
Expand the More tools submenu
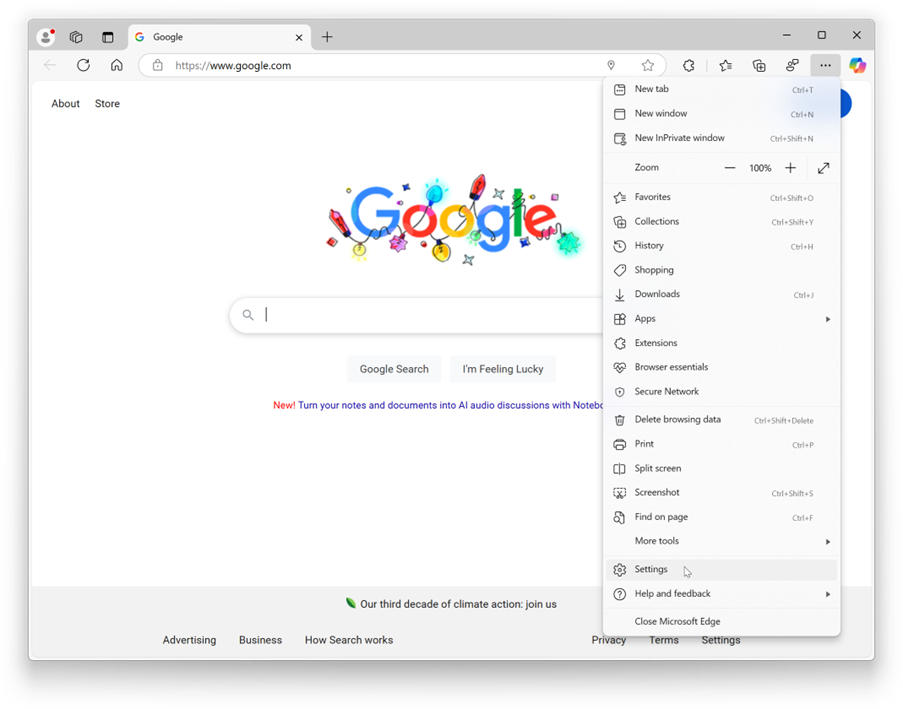(721, 541)
